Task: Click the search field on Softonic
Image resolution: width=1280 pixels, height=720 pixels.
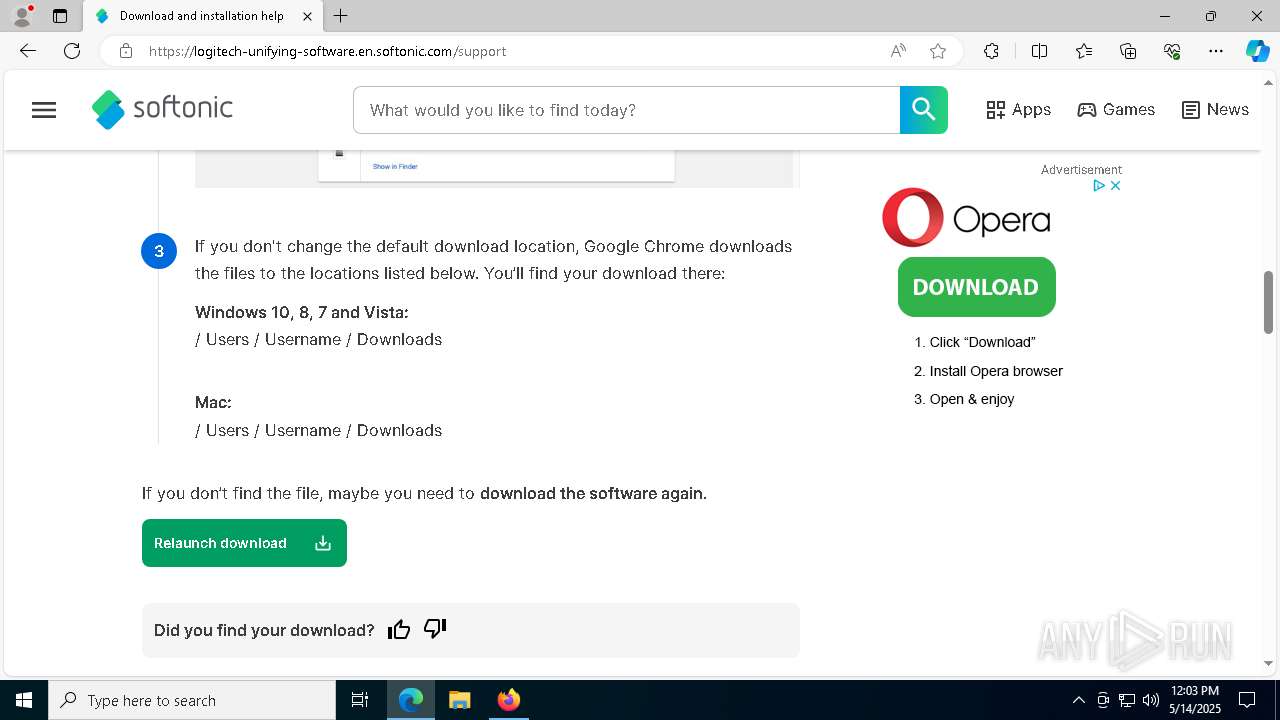Action: (627, 110)
